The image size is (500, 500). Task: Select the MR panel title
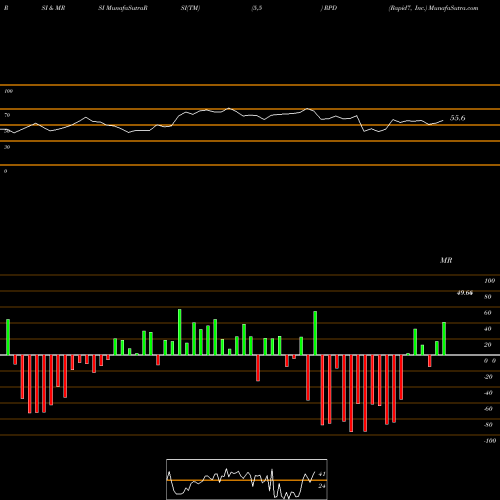pyautogui.click(x=446, y=260)
